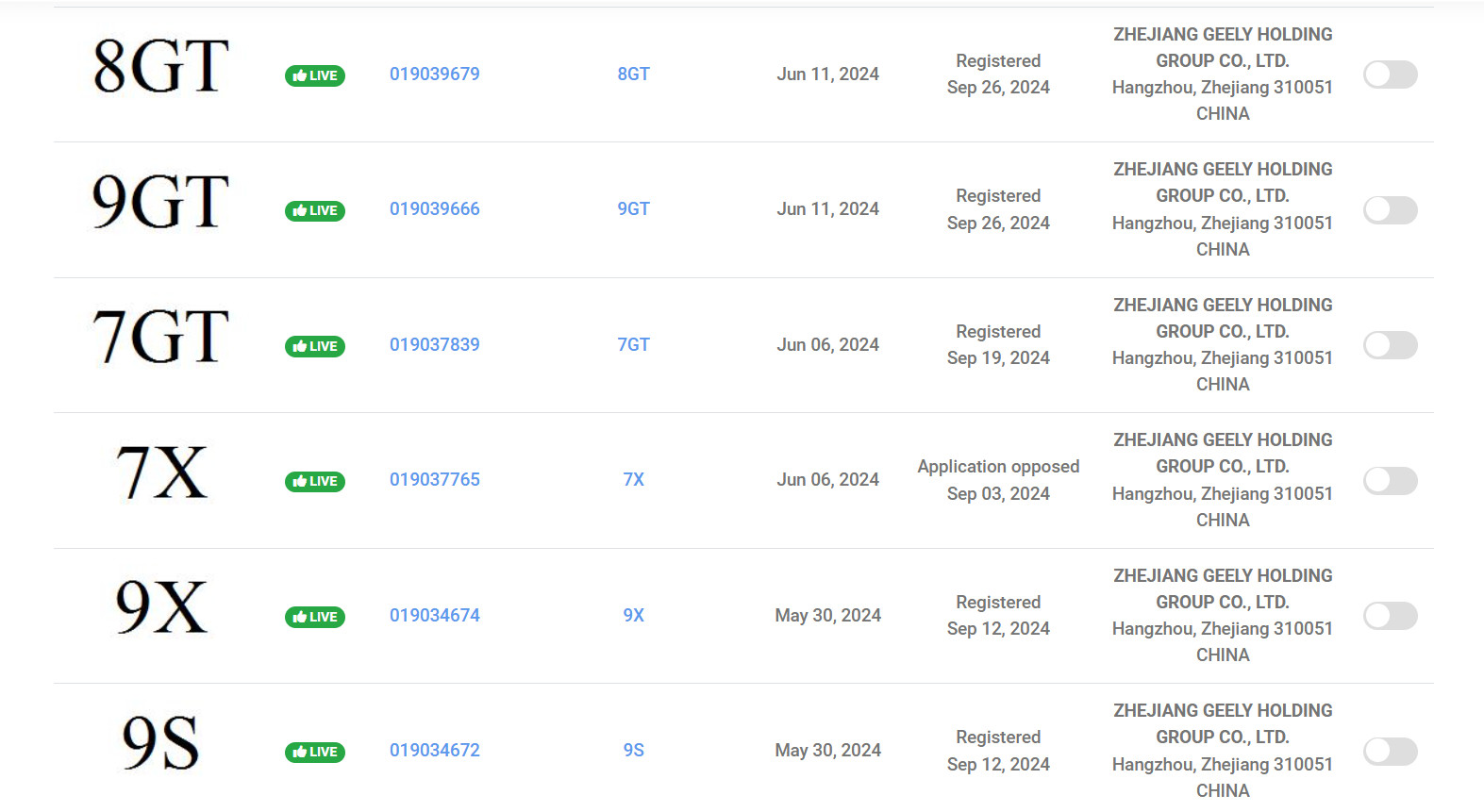Click 'Sep 03, 2024' status date
Image resolution: width=1484 pixels, height=812 pixels.
[998, 493]
